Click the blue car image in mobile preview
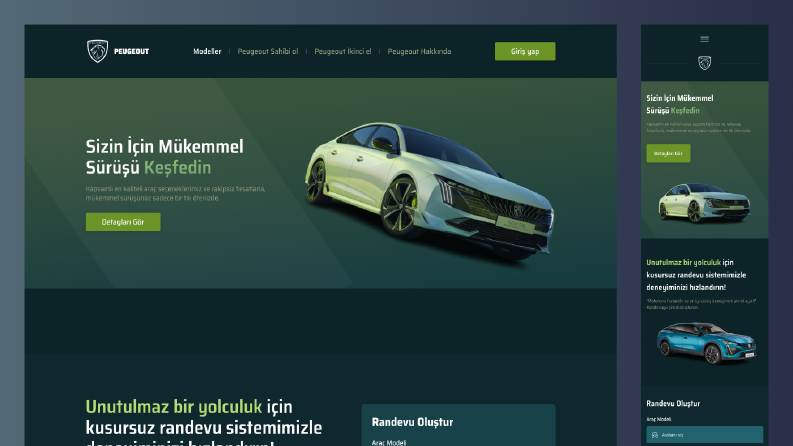Screen dimensions: 793x446 coord(707,343)
